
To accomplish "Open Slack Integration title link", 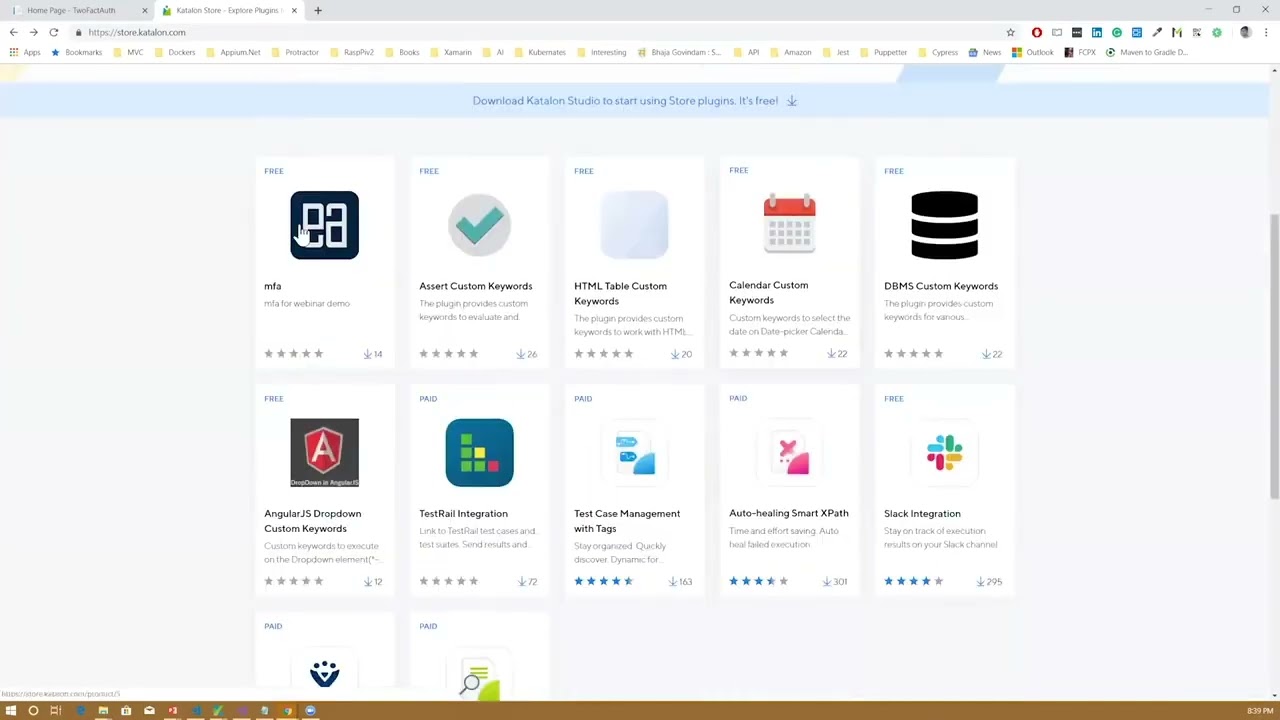I will tap(922, 513).
